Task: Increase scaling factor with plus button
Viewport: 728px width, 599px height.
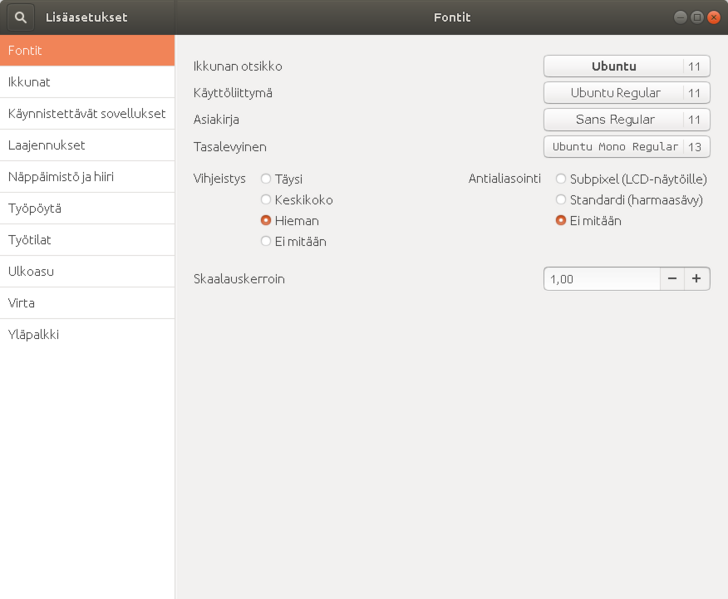Action: click(697, 279)
